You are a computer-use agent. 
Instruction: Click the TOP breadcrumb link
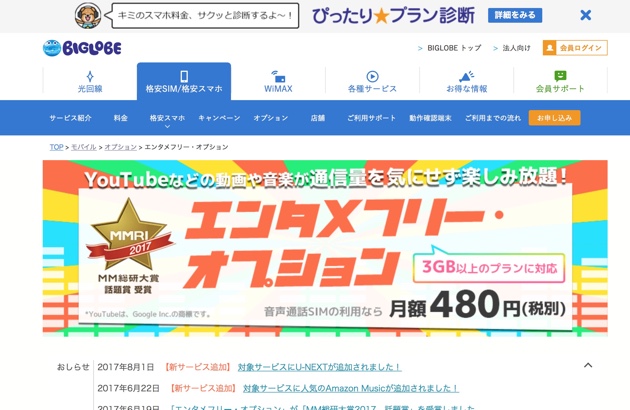56,147
